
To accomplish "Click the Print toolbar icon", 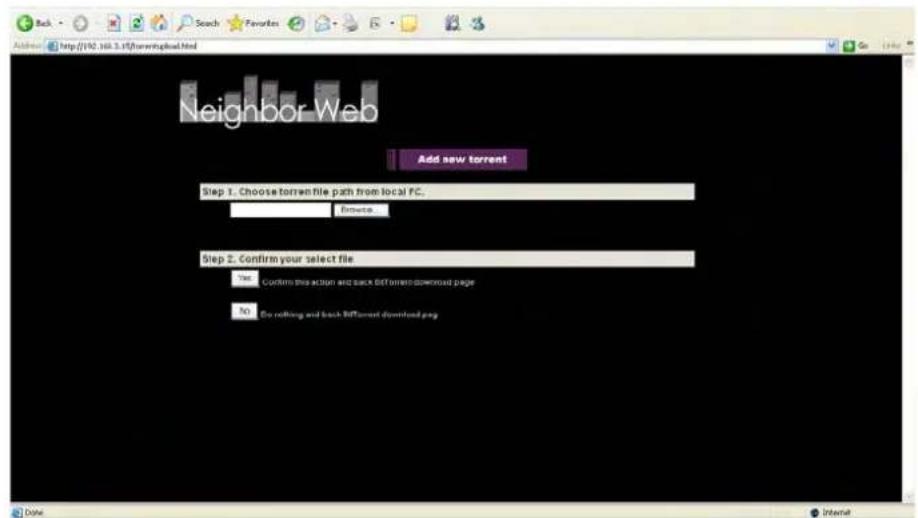I will [351, 23].
